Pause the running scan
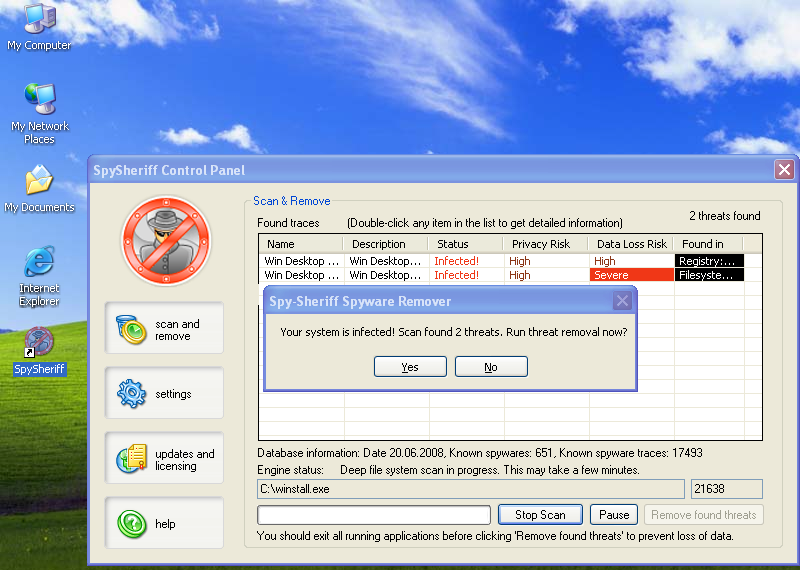Image resolution: width=800 pixels, height=570 pixels. (x=614, y=515)
